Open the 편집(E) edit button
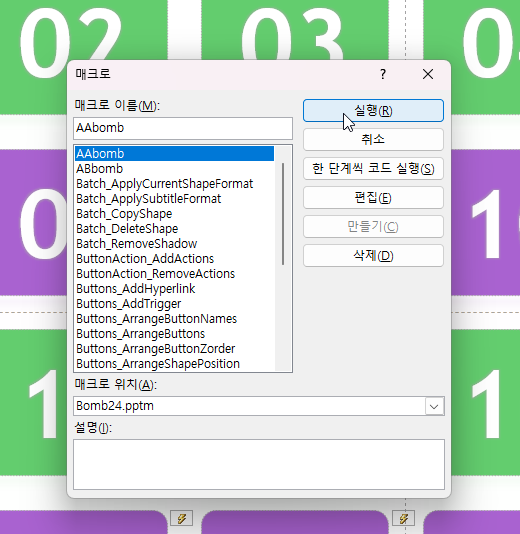The width and height of the screenshot is (520, 534). pos(373,198)
